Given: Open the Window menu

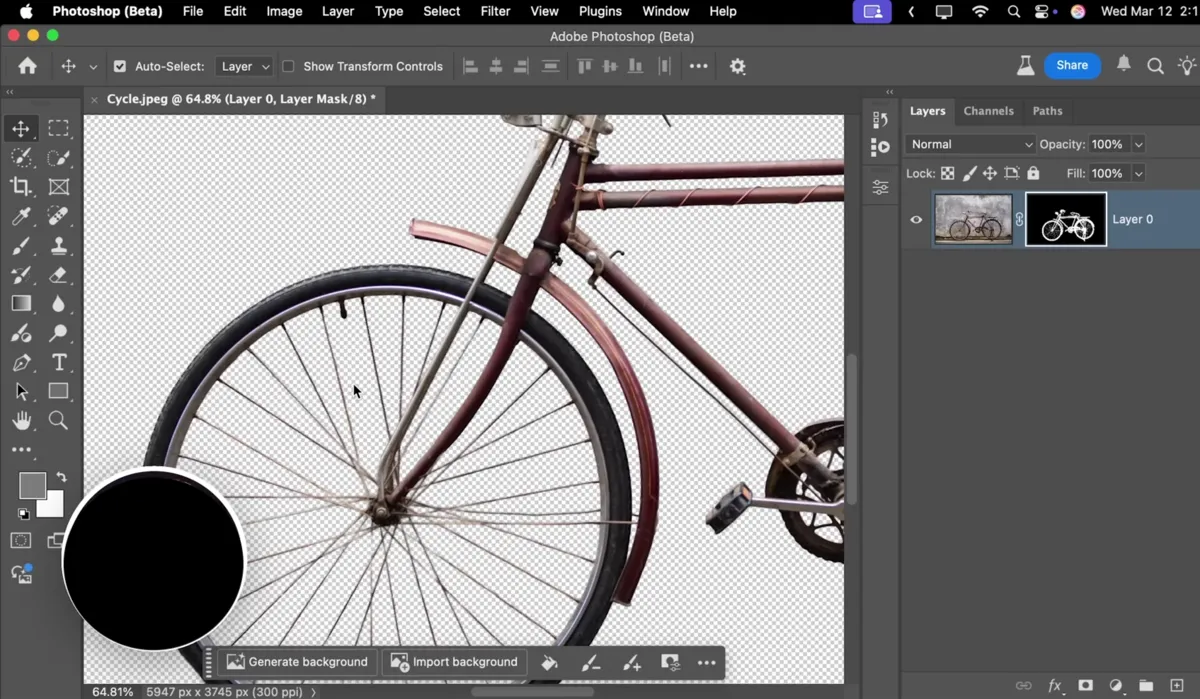Looking at the screenshot, I should point(665,11).
